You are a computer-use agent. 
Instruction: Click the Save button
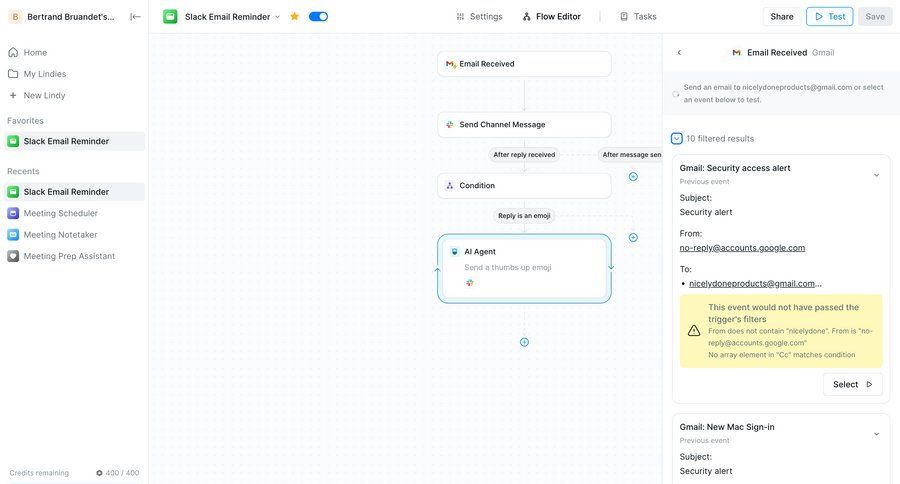pos(875,17)
